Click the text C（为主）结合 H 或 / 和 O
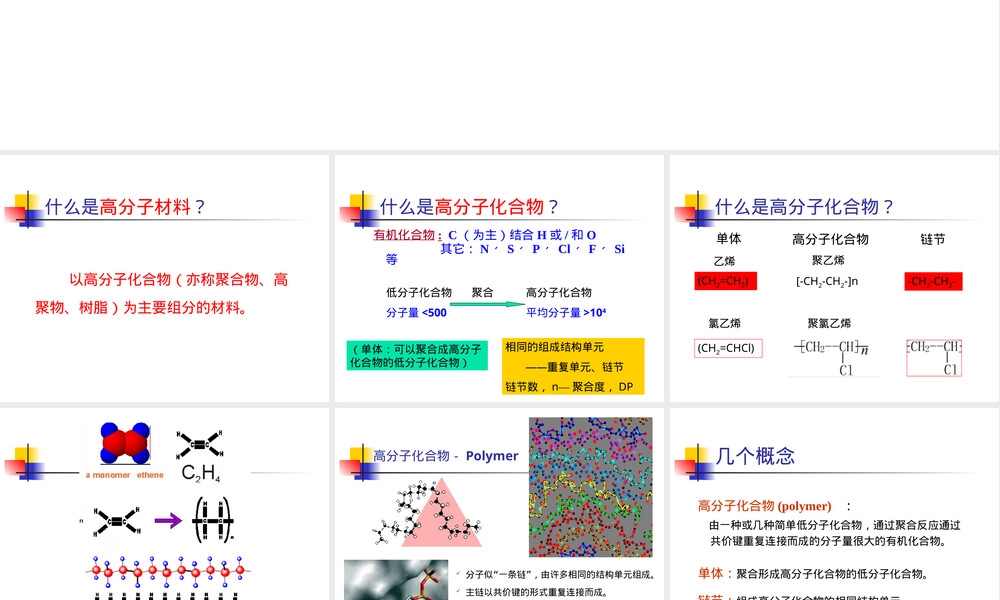1000x600 pixels. pos(522,235)
